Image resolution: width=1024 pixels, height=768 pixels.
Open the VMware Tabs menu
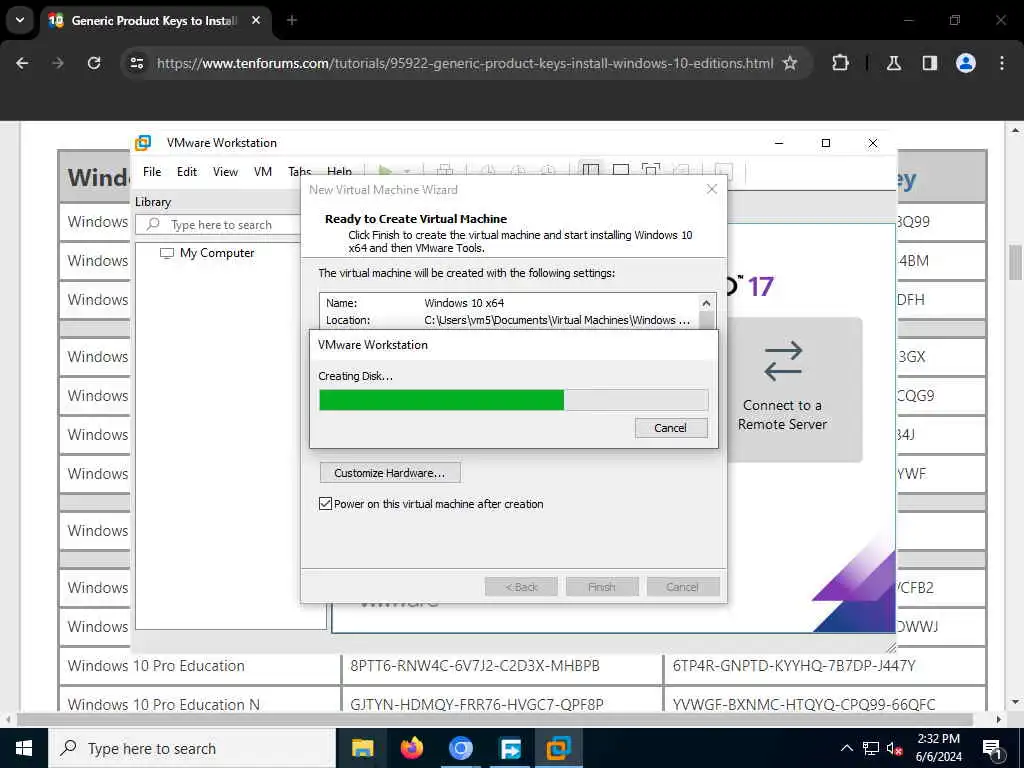300,171
